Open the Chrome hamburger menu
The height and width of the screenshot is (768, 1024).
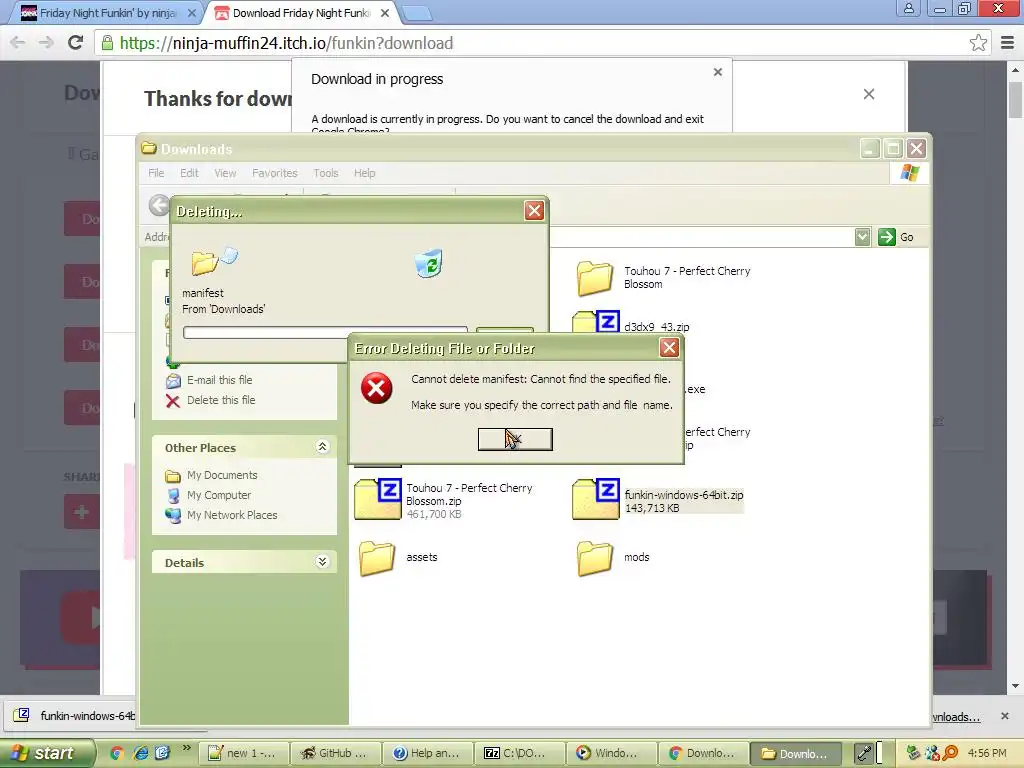(1008, 43)
